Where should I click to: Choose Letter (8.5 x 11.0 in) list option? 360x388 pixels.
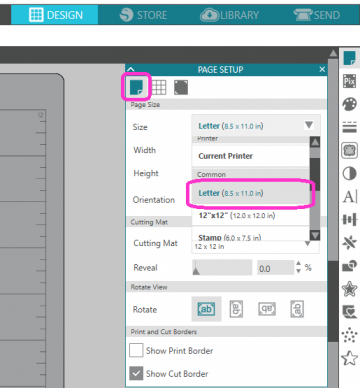[x=251, y=193]
